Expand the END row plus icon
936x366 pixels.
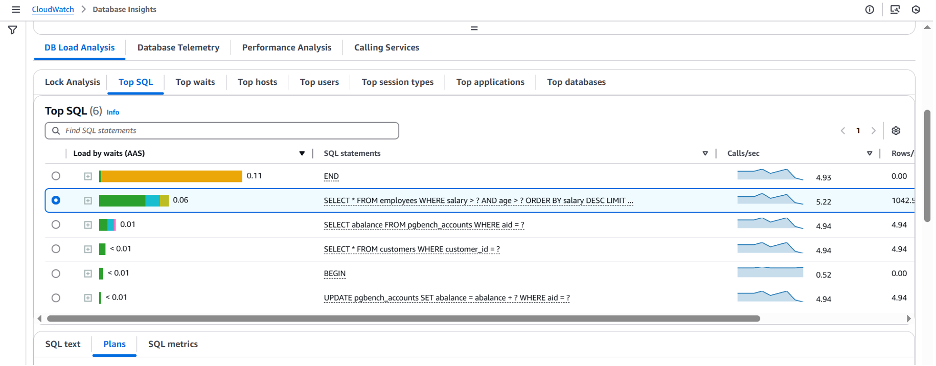88,176
